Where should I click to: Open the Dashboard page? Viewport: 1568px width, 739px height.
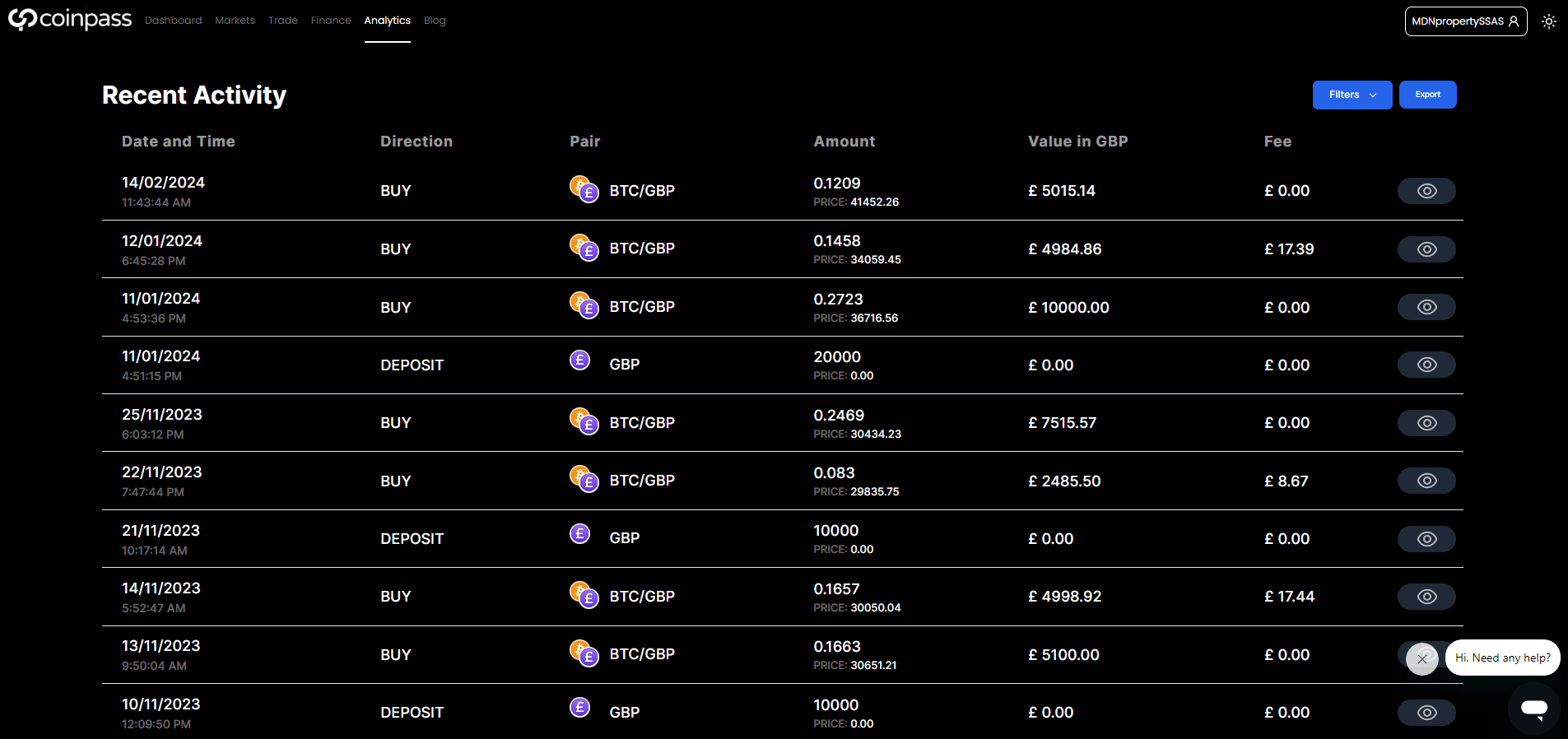[173, 21]
